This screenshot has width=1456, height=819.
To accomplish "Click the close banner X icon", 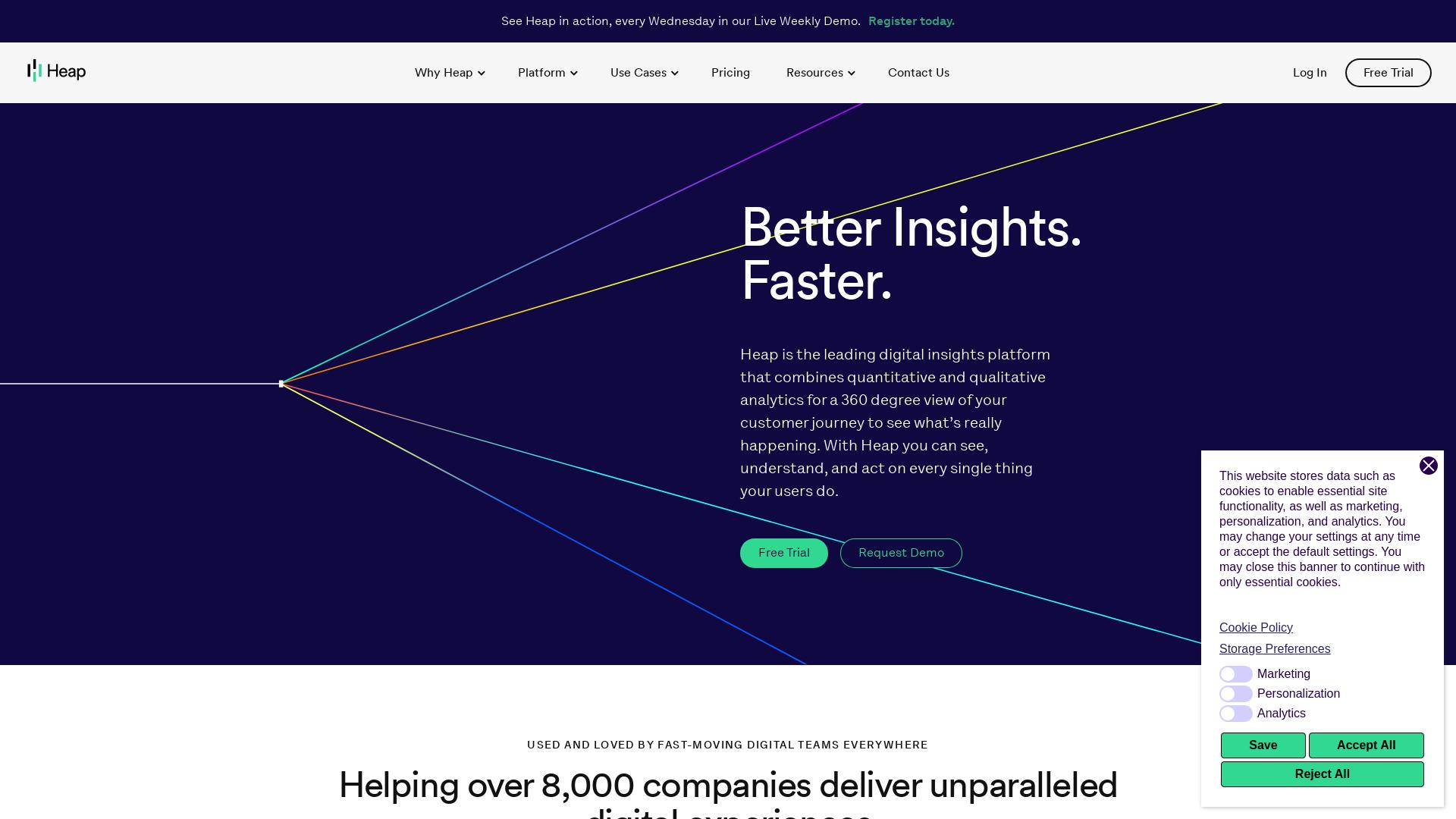I will pos(1428,465).
